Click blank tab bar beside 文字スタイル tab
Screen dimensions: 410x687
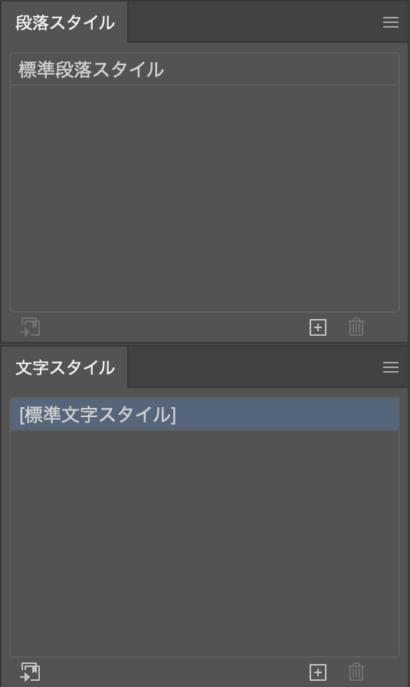(254, 367)
